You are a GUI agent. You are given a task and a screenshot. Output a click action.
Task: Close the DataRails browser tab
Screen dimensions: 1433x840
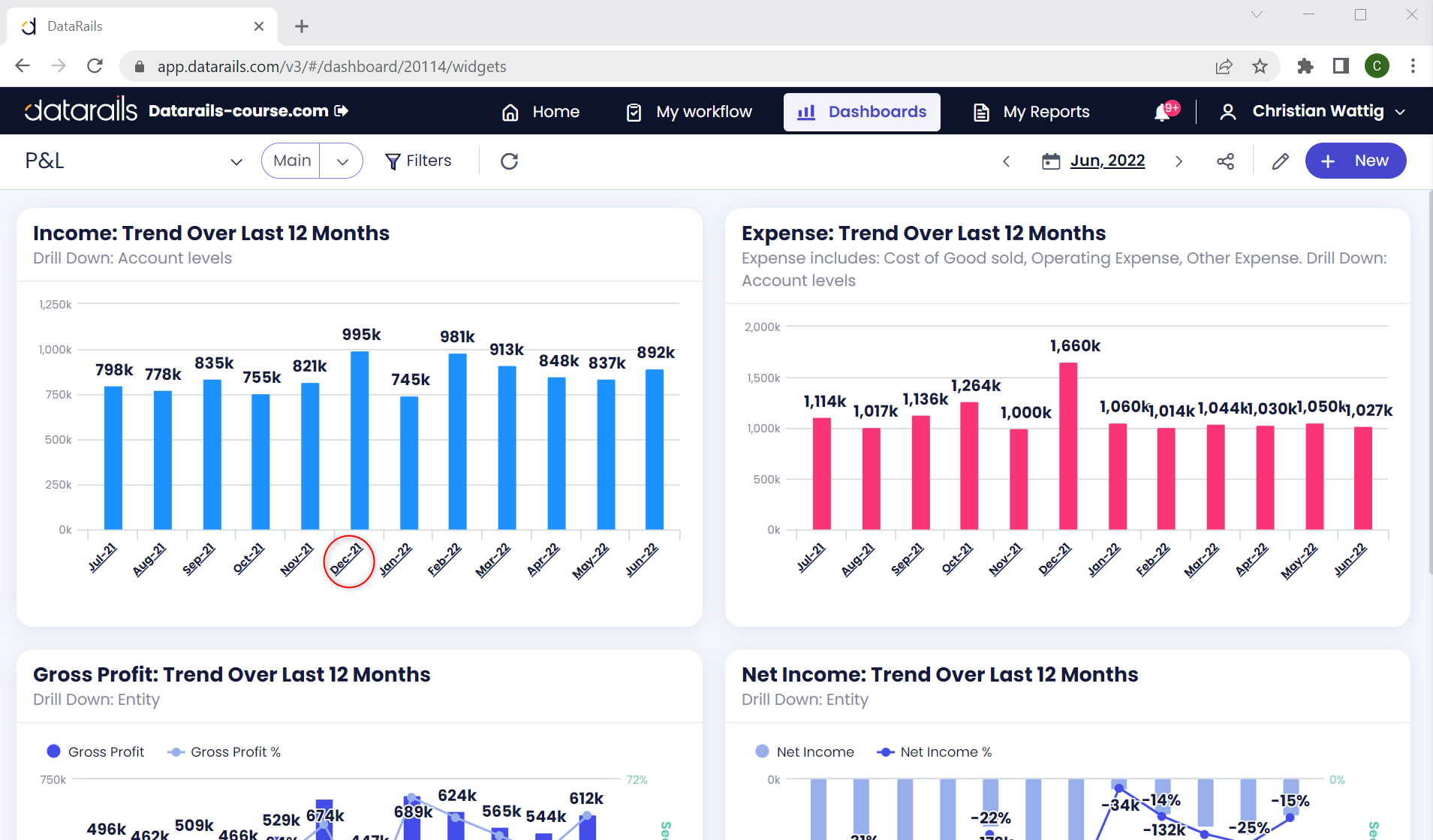(259, 26)
